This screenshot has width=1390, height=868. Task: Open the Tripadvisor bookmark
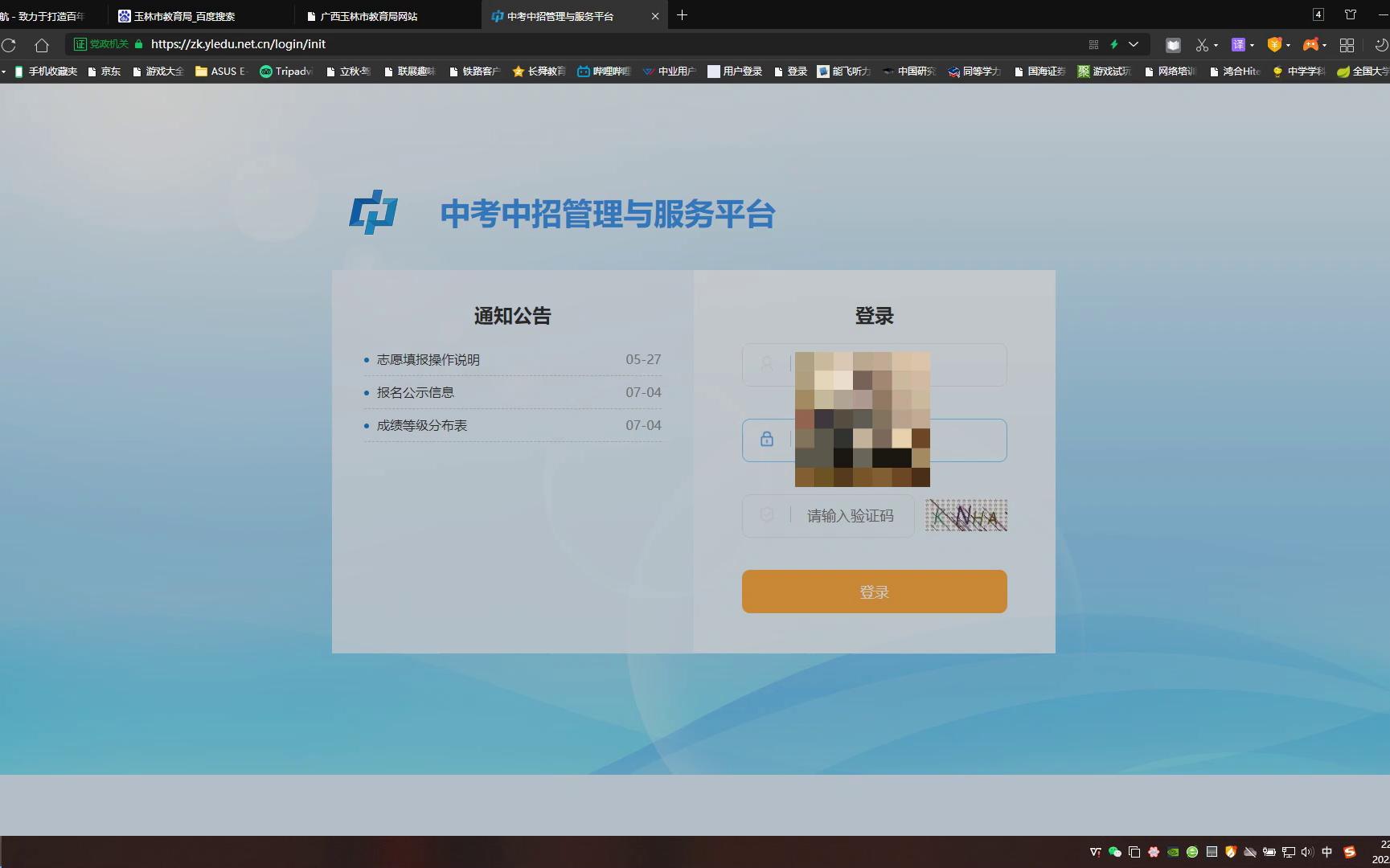point(286,72)
